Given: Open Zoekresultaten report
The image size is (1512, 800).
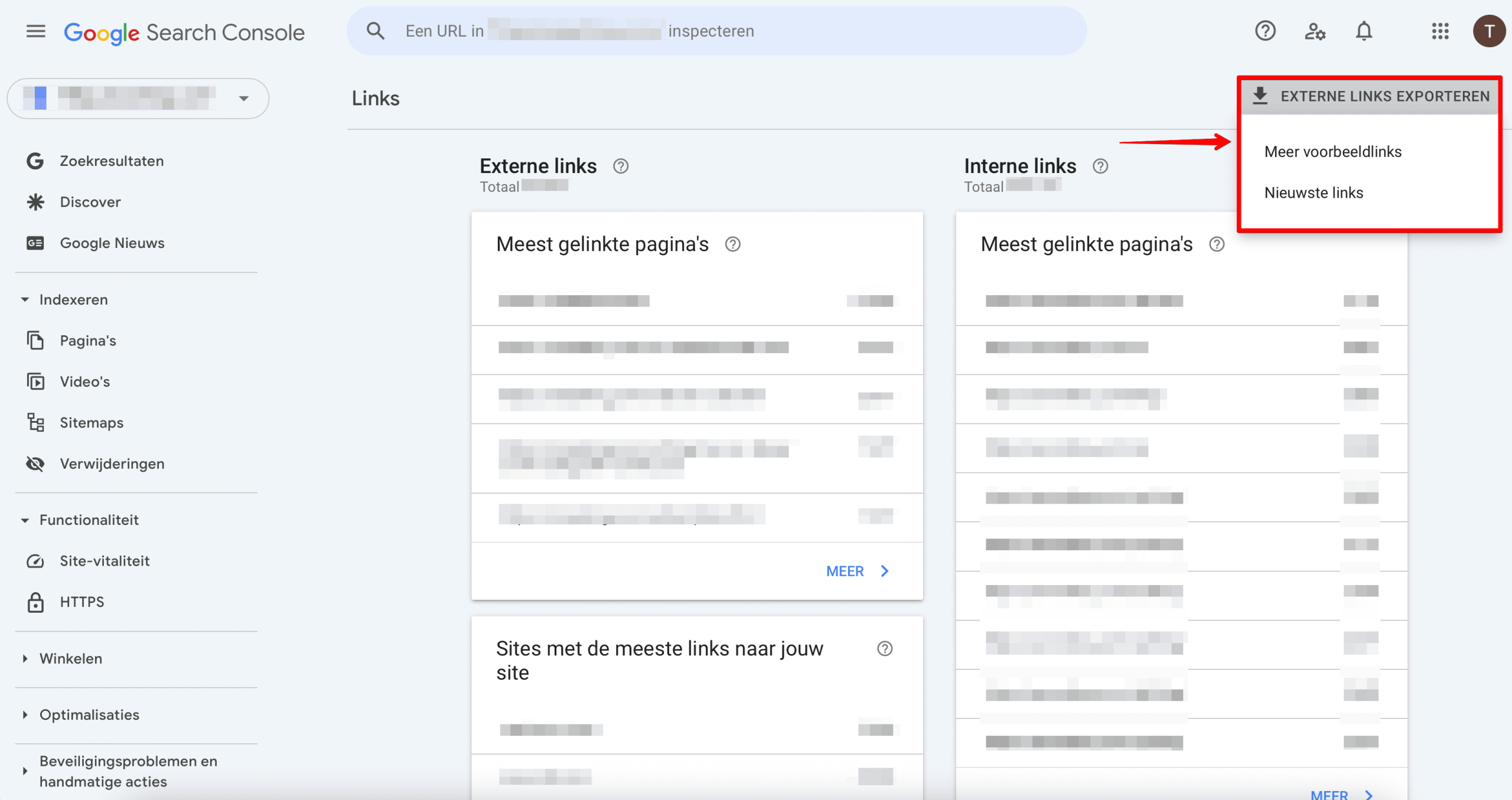Looking at the screenshot, I should pos(112,161).
